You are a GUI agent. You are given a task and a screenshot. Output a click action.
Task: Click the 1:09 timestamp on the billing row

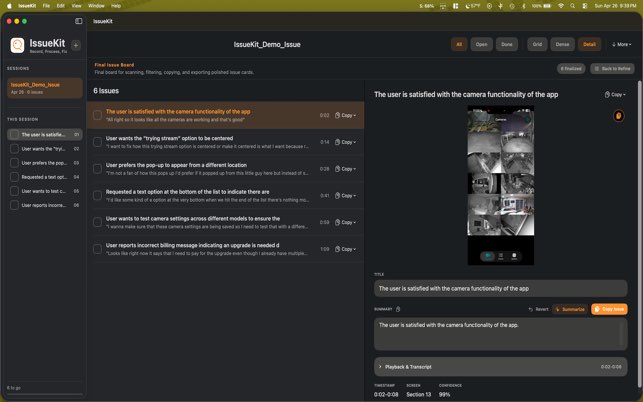coord(324,249)
